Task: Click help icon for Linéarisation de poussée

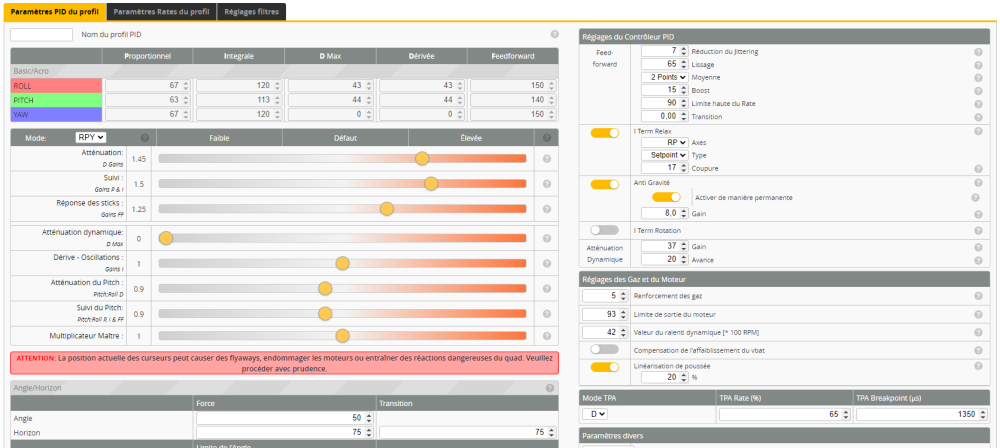Action: pyautogui.click(x=976, y=366)
